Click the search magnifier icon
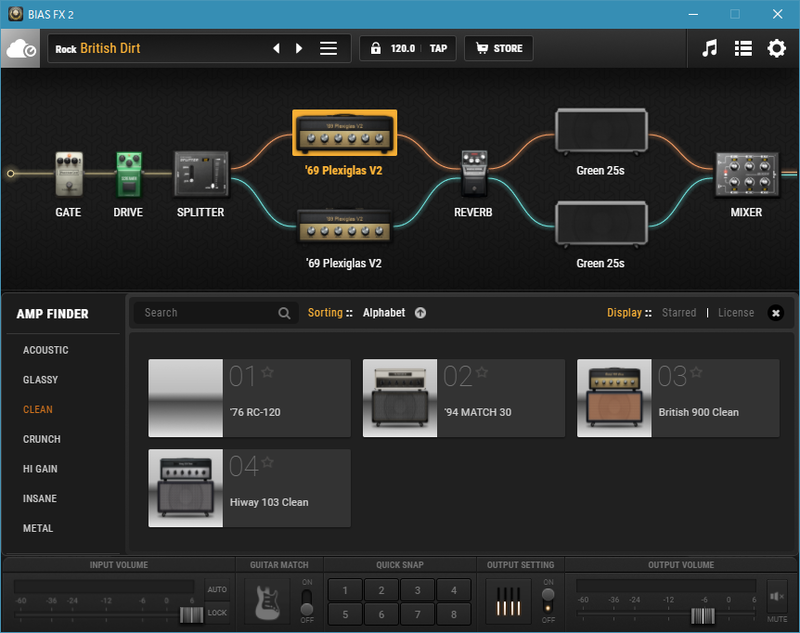 coord(284,313)
